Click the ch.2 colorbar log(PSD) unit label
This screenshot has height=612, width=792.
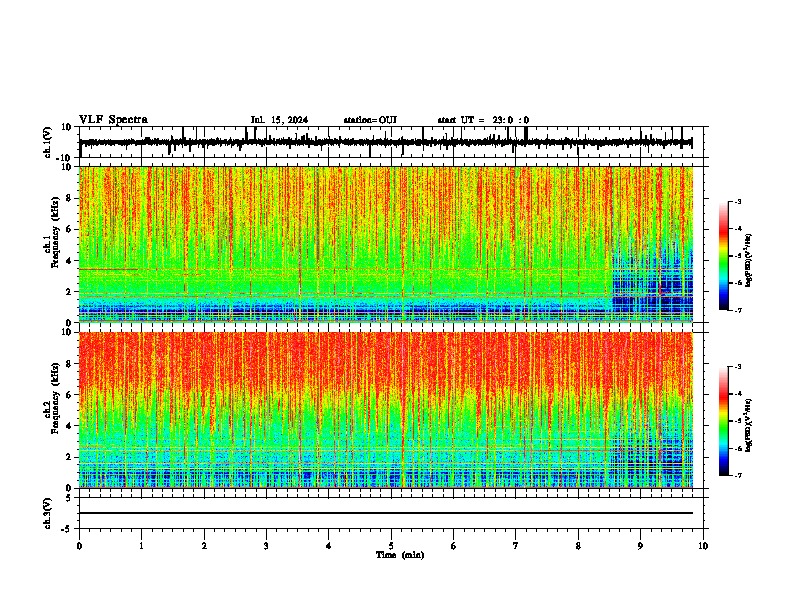pos(748,425)
